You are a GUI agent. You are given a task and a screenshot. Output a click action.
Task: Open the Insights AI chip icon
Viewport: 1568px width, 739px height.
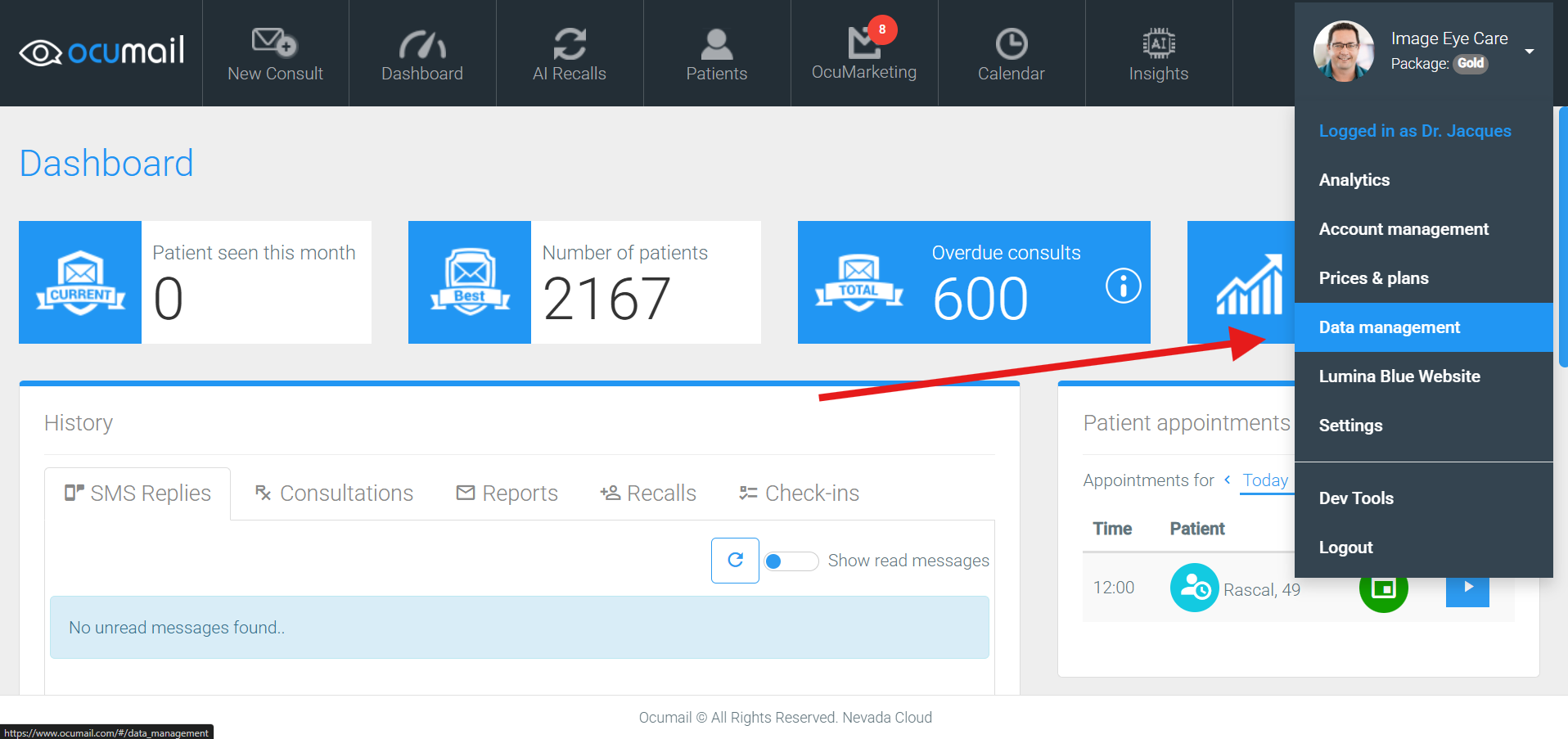[x=1159, y=43]
